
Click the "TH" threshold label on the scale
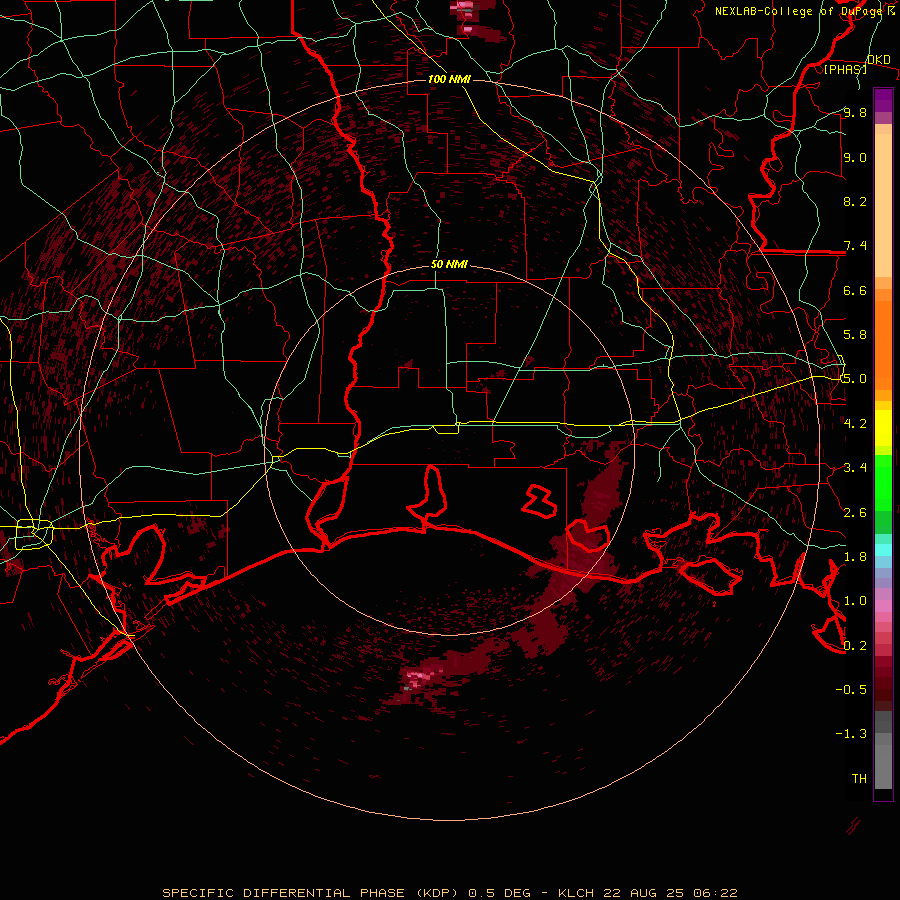(859, 779)
